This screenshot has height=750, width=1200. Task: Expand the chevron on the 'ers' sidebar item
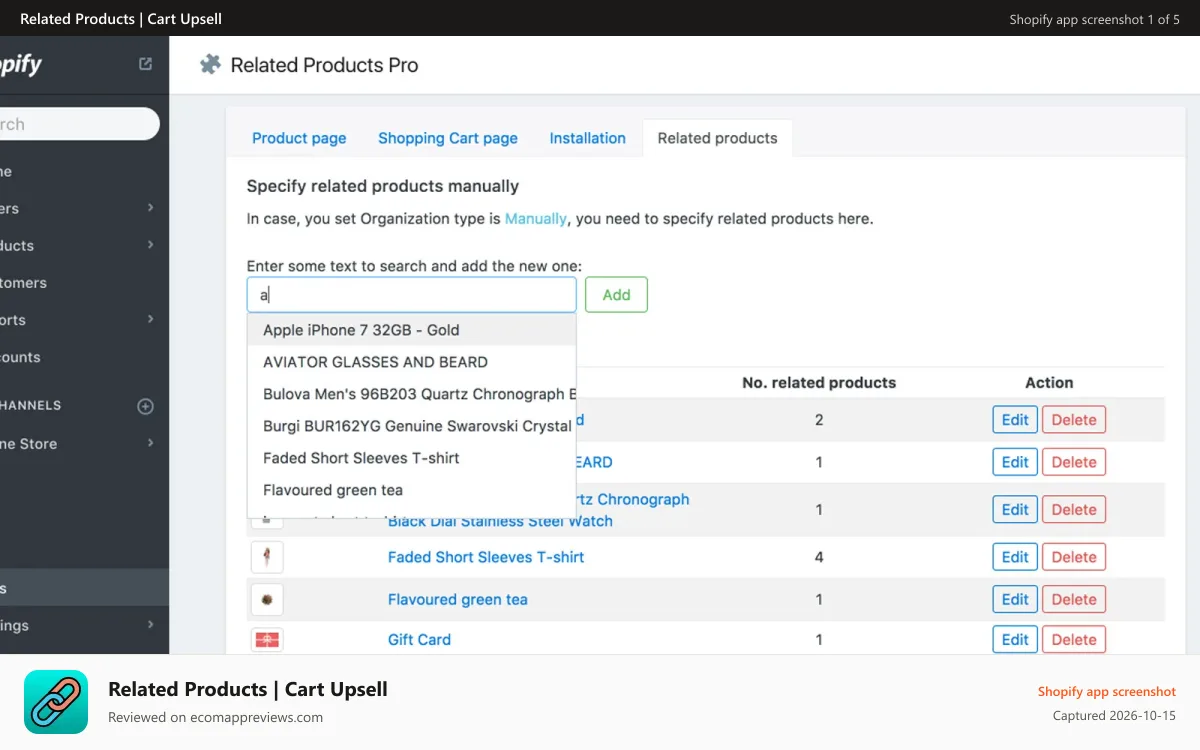point(150,208)
